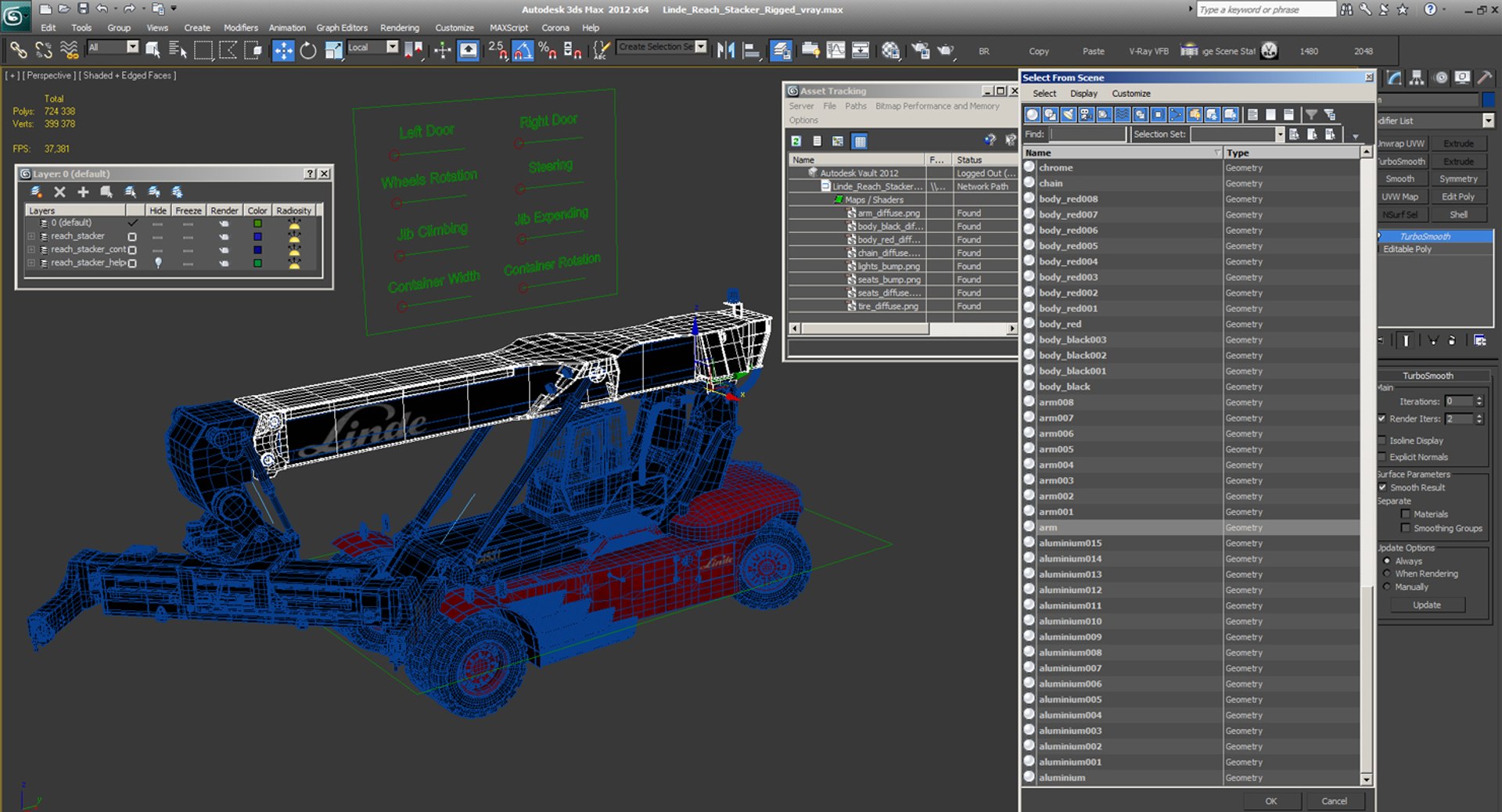Click the Mirror tool icon
This screenshot has width=1502, height=812.
[x=726, y=51]
